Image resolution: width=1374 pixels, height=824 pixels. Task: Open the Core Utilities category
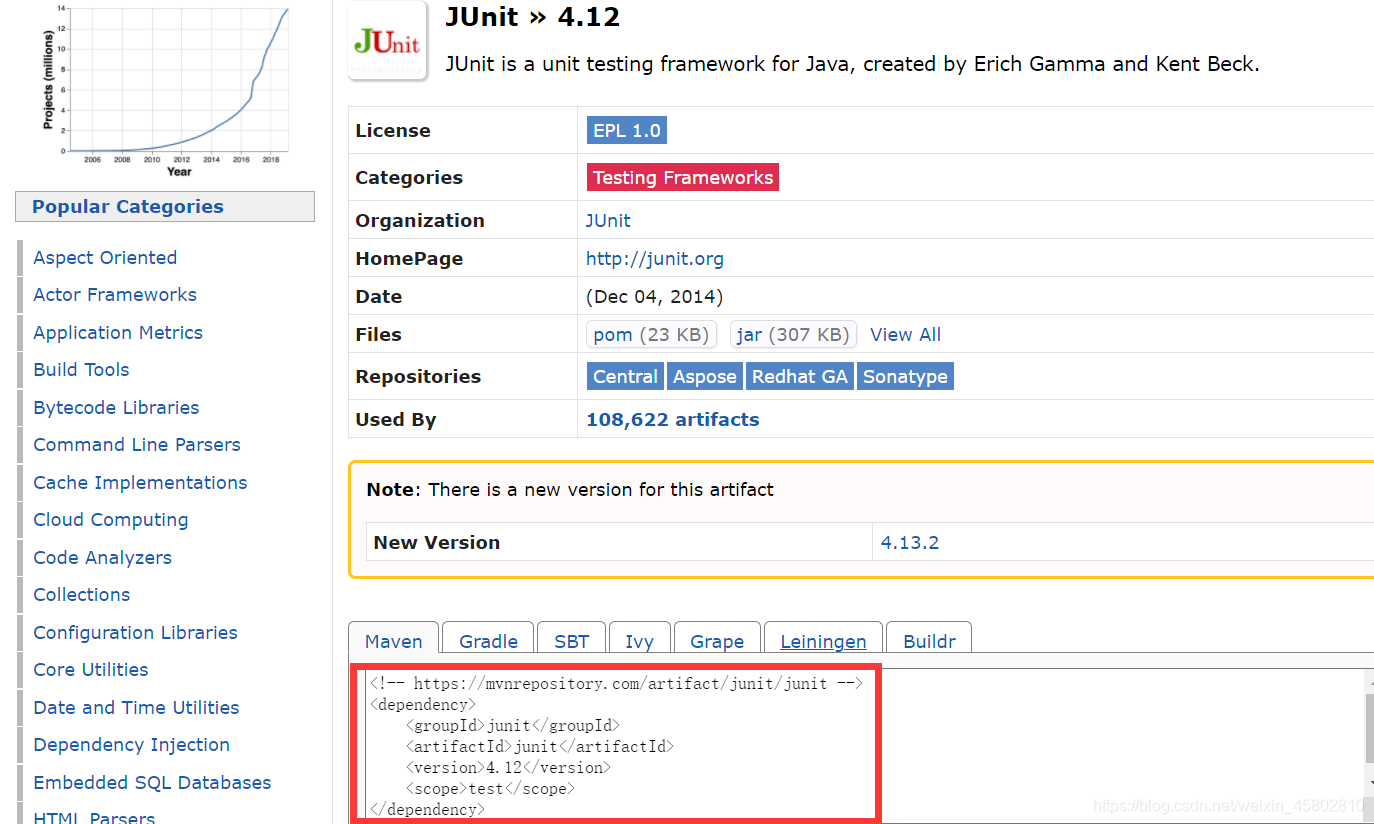pyautogui.click(x=91, y=670)
